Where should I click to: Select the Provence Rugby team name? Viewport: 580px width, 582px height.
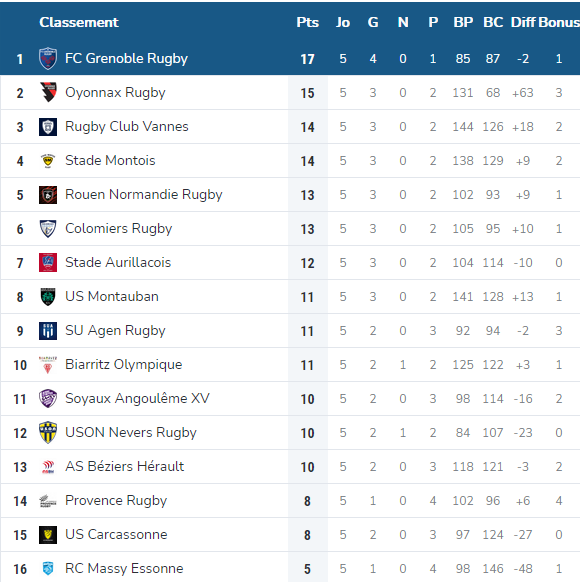click(x=116, y=501)
